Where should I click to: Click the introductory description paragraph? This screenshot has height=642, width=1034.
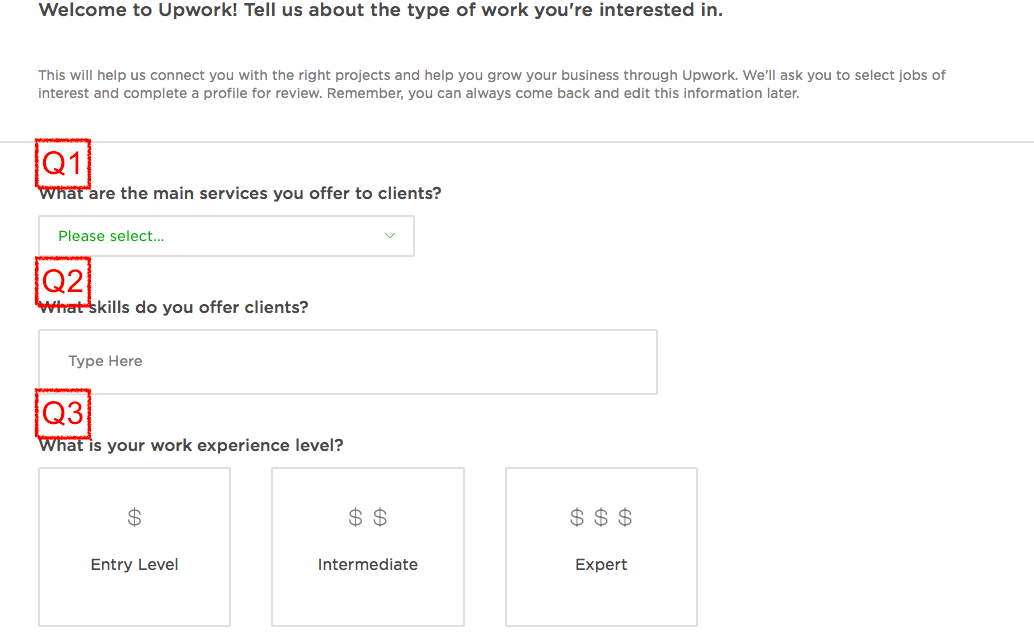tap(490, 84)
